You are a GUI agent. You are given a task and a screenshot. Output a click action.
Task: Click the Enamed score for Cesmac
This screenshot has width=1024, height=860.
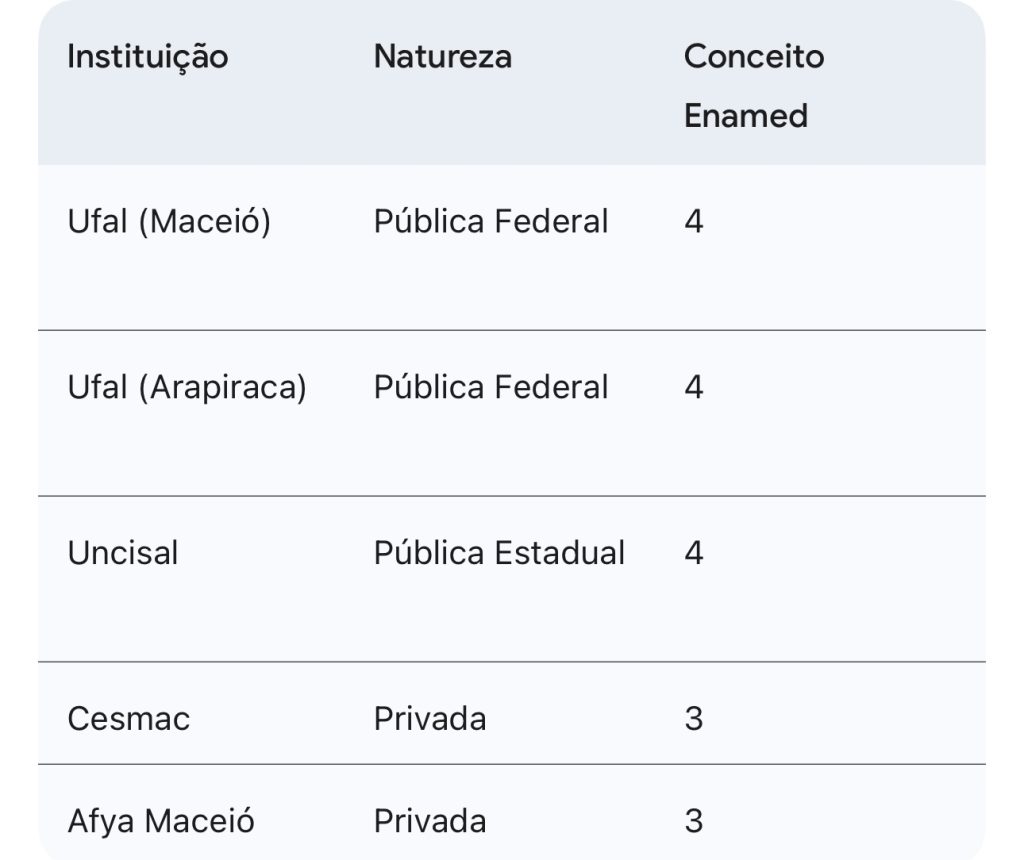tap(694, 719)
